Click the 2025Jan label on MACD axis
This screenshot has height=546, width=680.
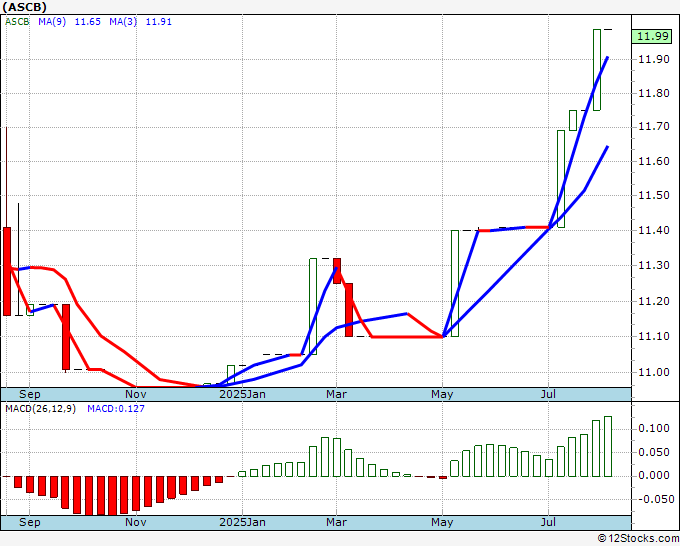[242, 522]
